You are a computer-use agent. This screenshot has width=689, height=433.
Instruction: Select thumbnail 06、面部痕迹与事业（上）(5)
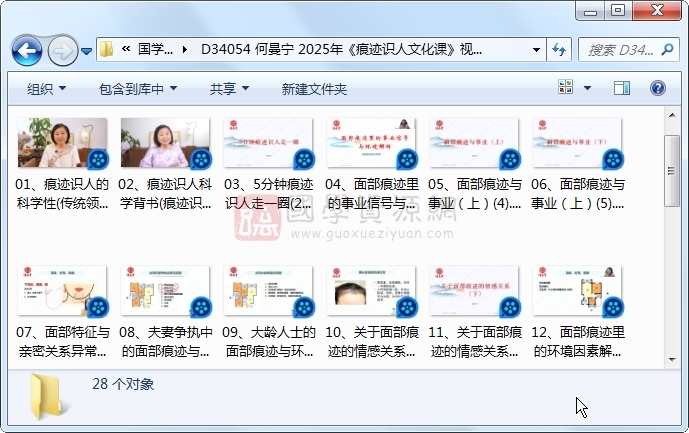click(x=577, y=142)
